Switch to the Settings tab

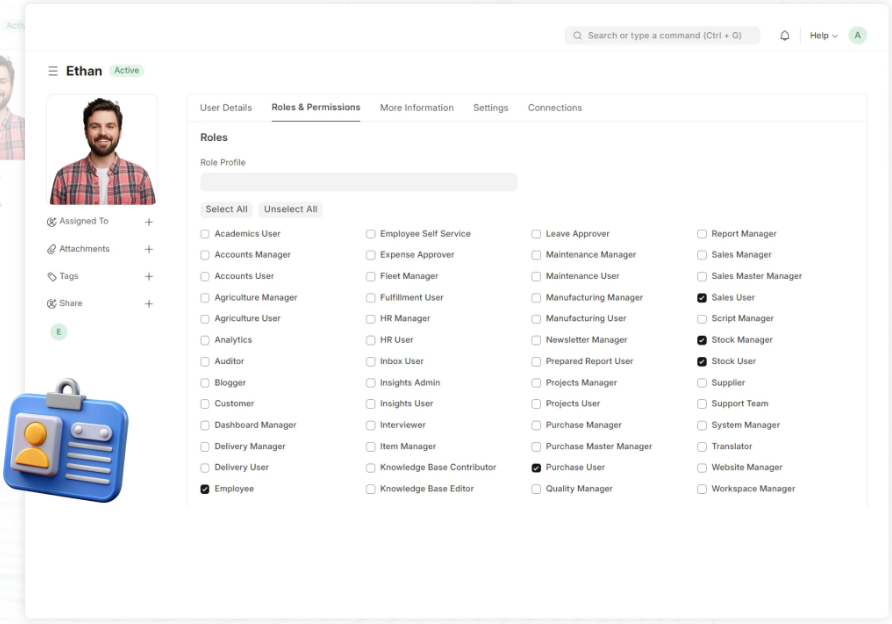coord(490,107)
